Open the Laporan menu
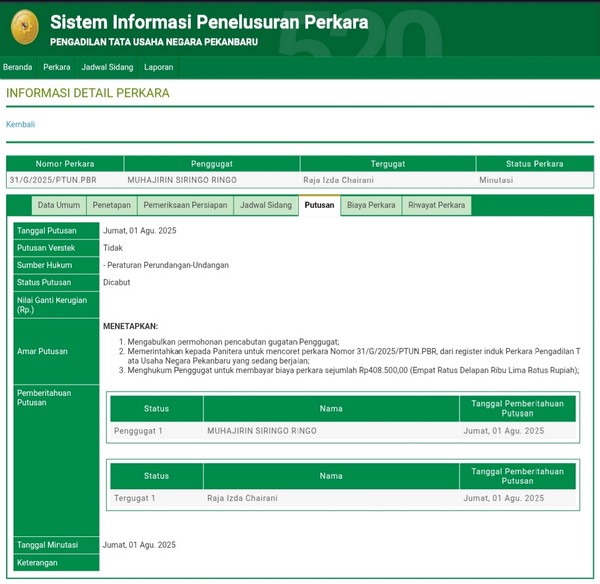 point(158,67)
